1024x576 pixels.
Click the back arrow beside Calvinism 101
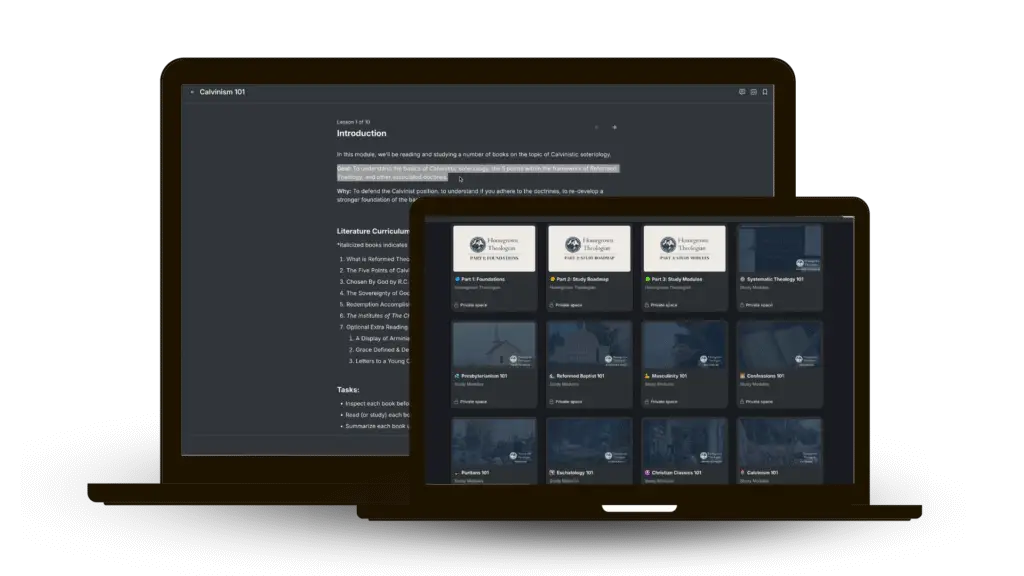pos(192,92)
